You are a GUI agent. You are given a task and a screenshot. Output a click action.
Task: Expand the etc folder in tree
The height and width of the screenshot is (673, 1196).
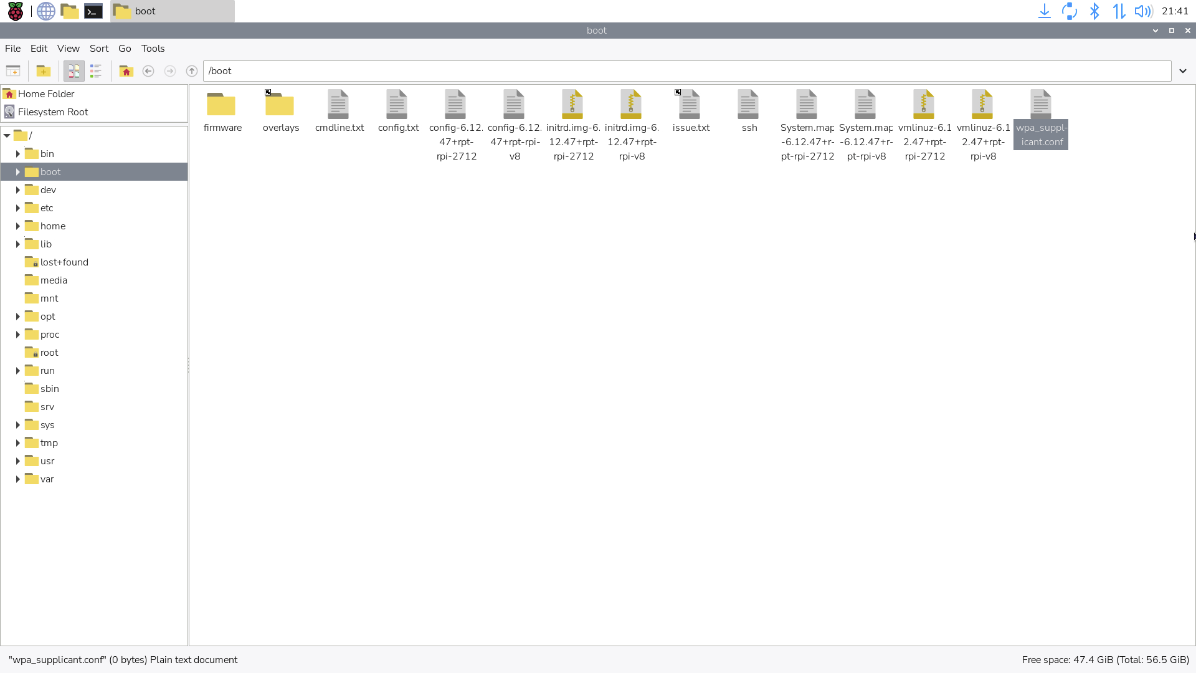click(x=18, y=208)
